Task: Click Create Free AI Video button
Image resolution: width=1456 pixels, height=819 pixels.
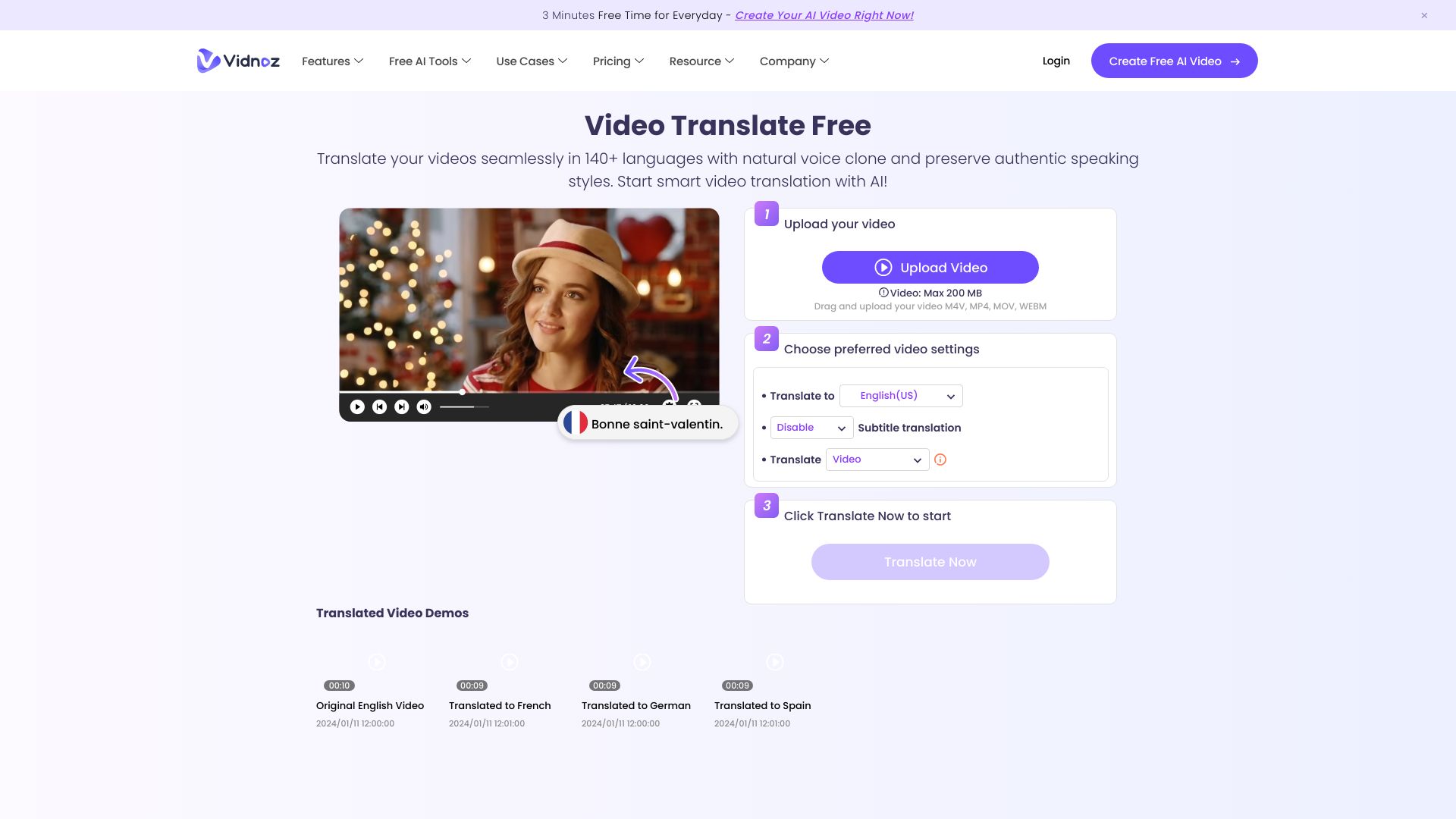Action: coord(1174,60)
